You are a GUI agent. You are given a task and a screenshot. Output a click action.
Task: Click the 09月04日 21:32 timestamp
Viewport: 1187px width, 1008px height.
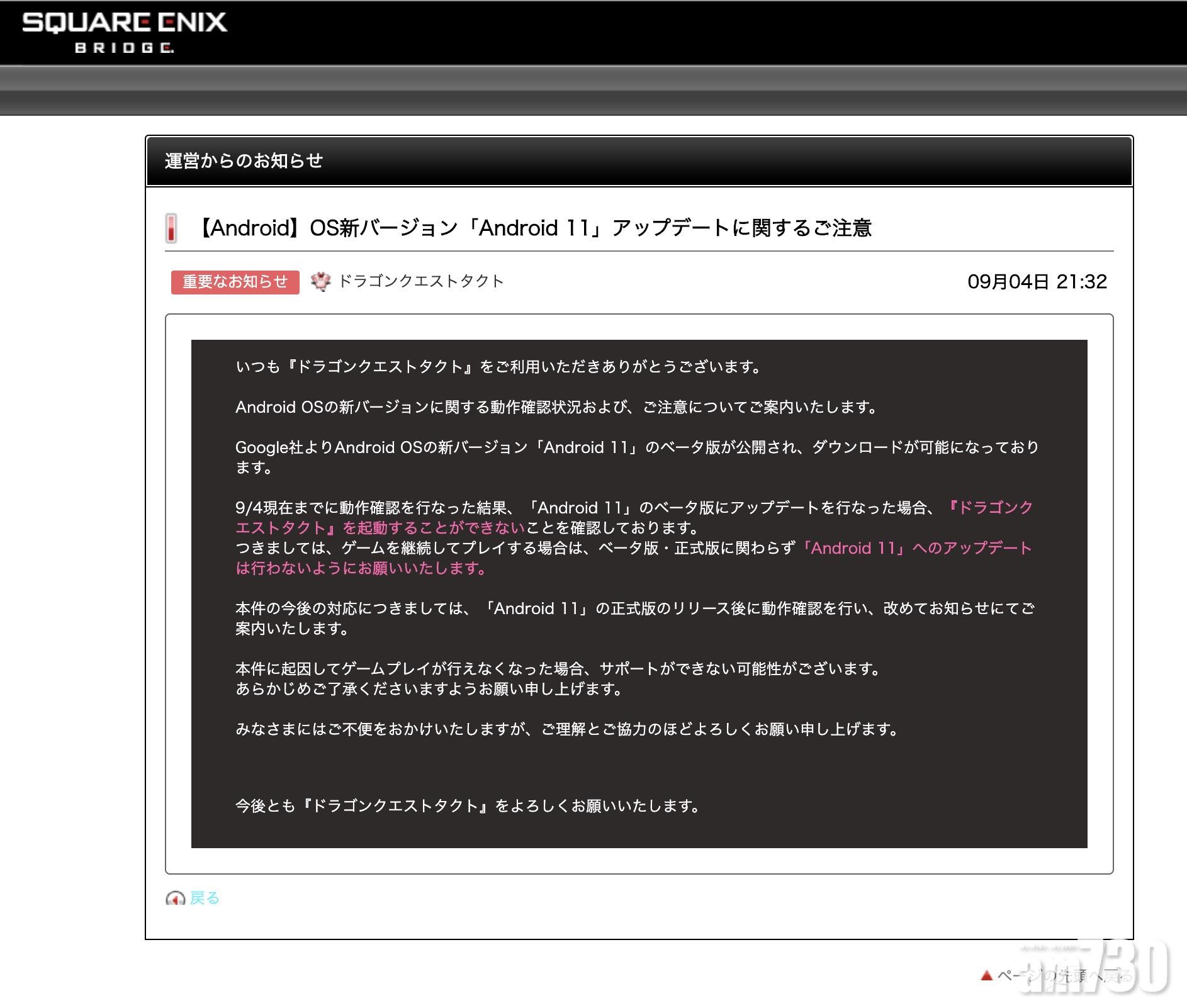click(x=1037, y=281)
